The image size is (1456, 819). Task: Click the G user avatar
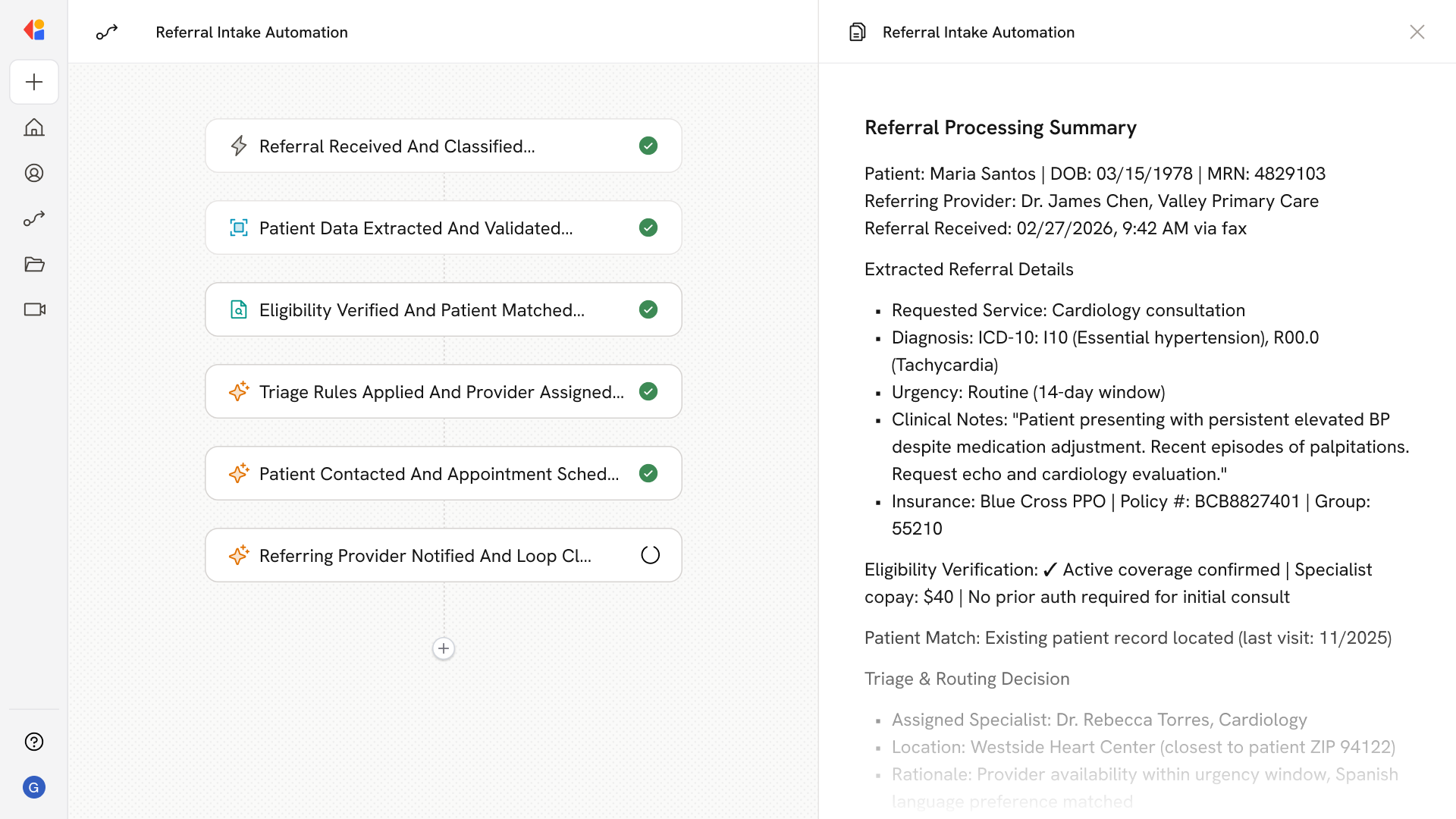point(34,787)
